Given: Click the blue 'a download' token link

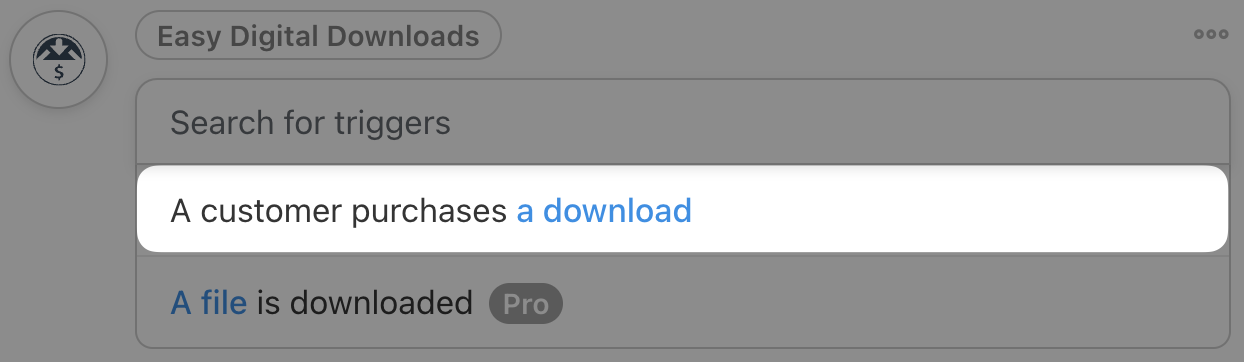Looking at the screenshot, I should pyautogui.click(x=604, y=211).
